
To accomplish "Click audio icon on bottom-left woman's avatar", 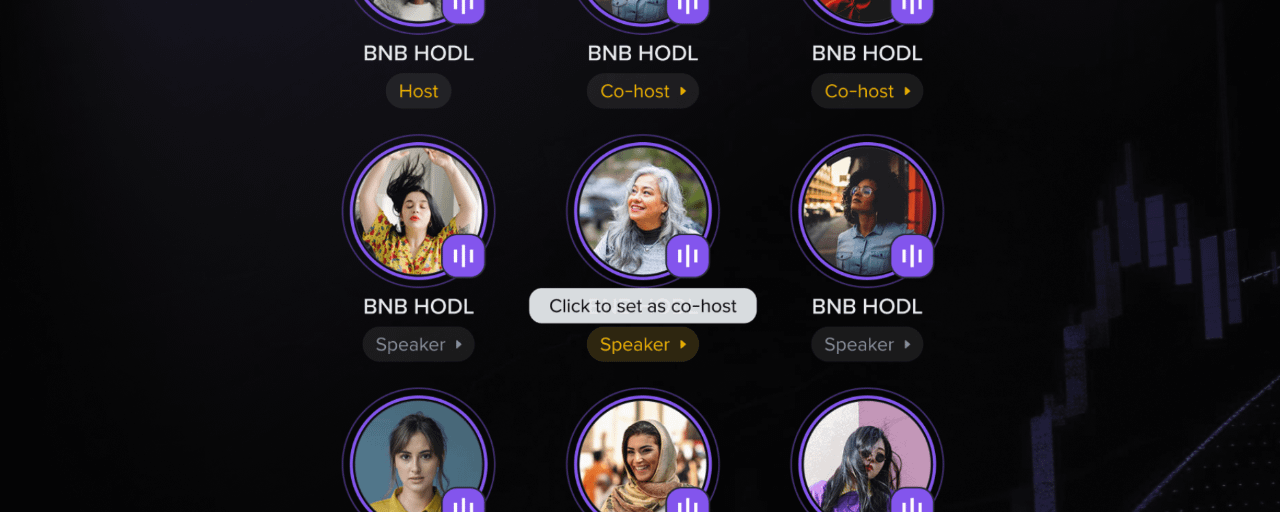I will [x=464, y=501].
